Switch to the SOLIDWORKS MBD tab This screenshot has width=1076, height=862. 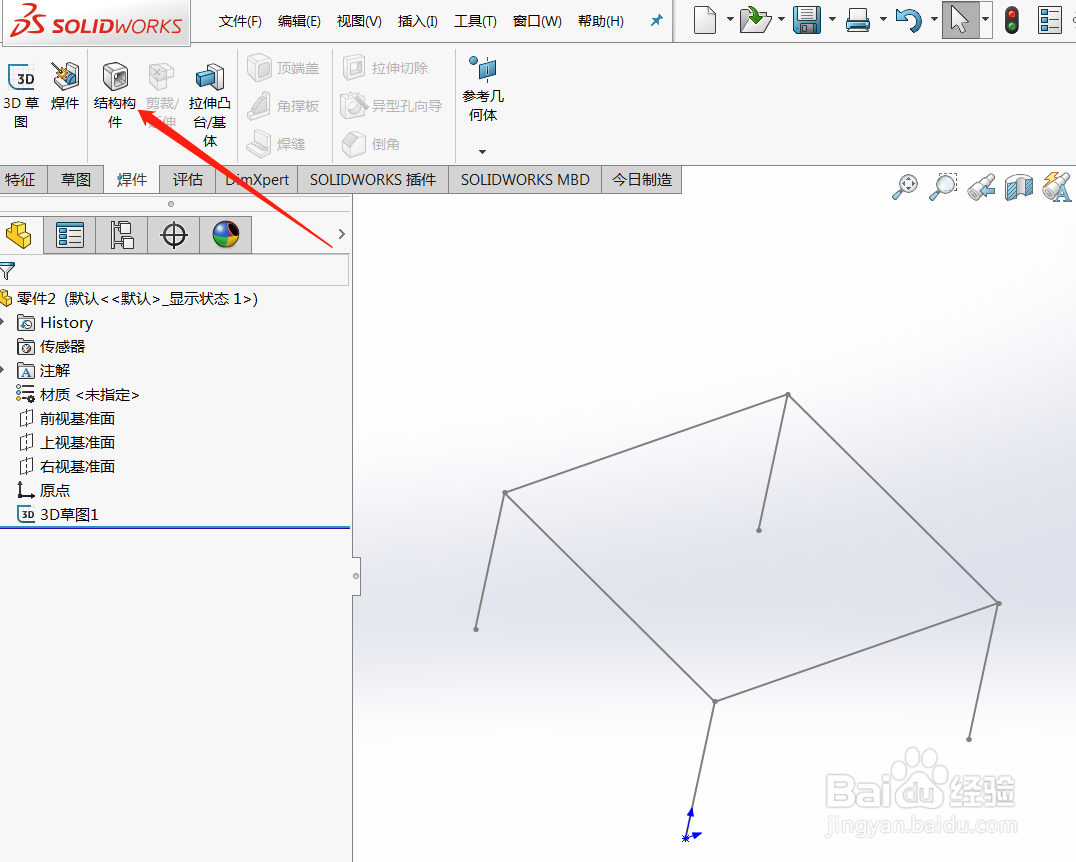[525, 180]
